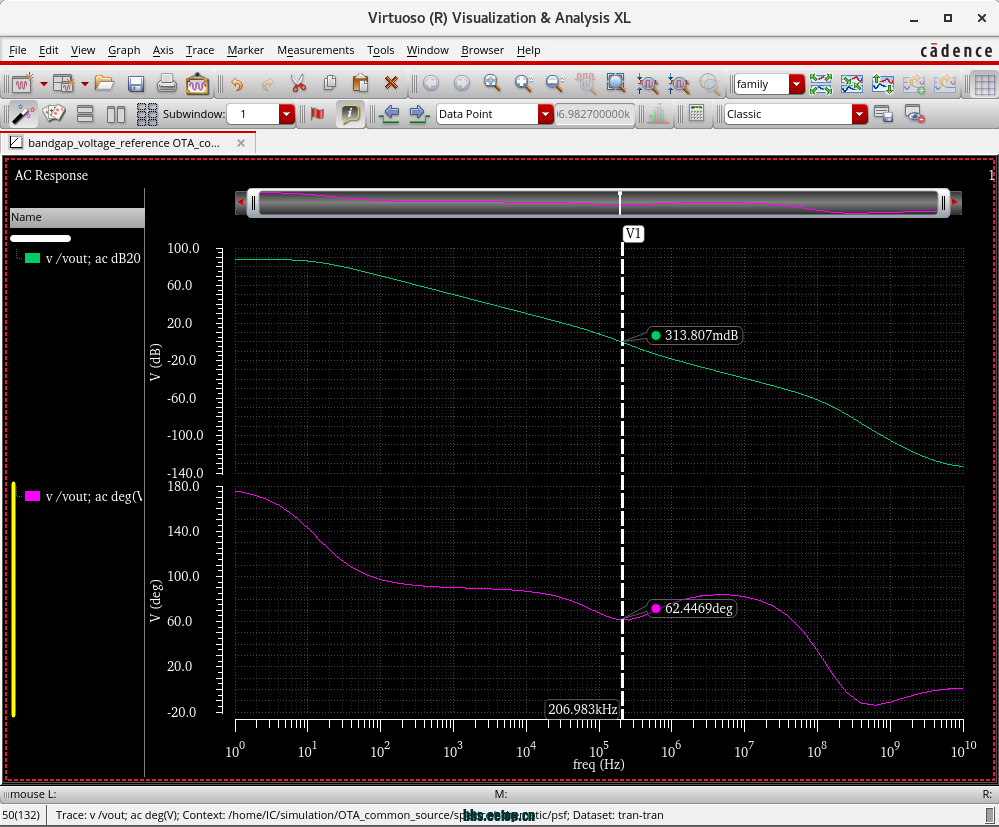Activate the zoom magnifier tool
Image resolution: width=999 pixels, height=827 pixels.
tap(492, 84)
